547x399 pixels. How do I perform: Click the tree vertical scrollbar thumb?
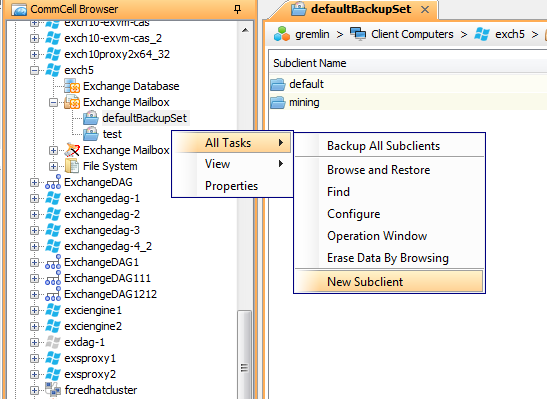point(245,355)
